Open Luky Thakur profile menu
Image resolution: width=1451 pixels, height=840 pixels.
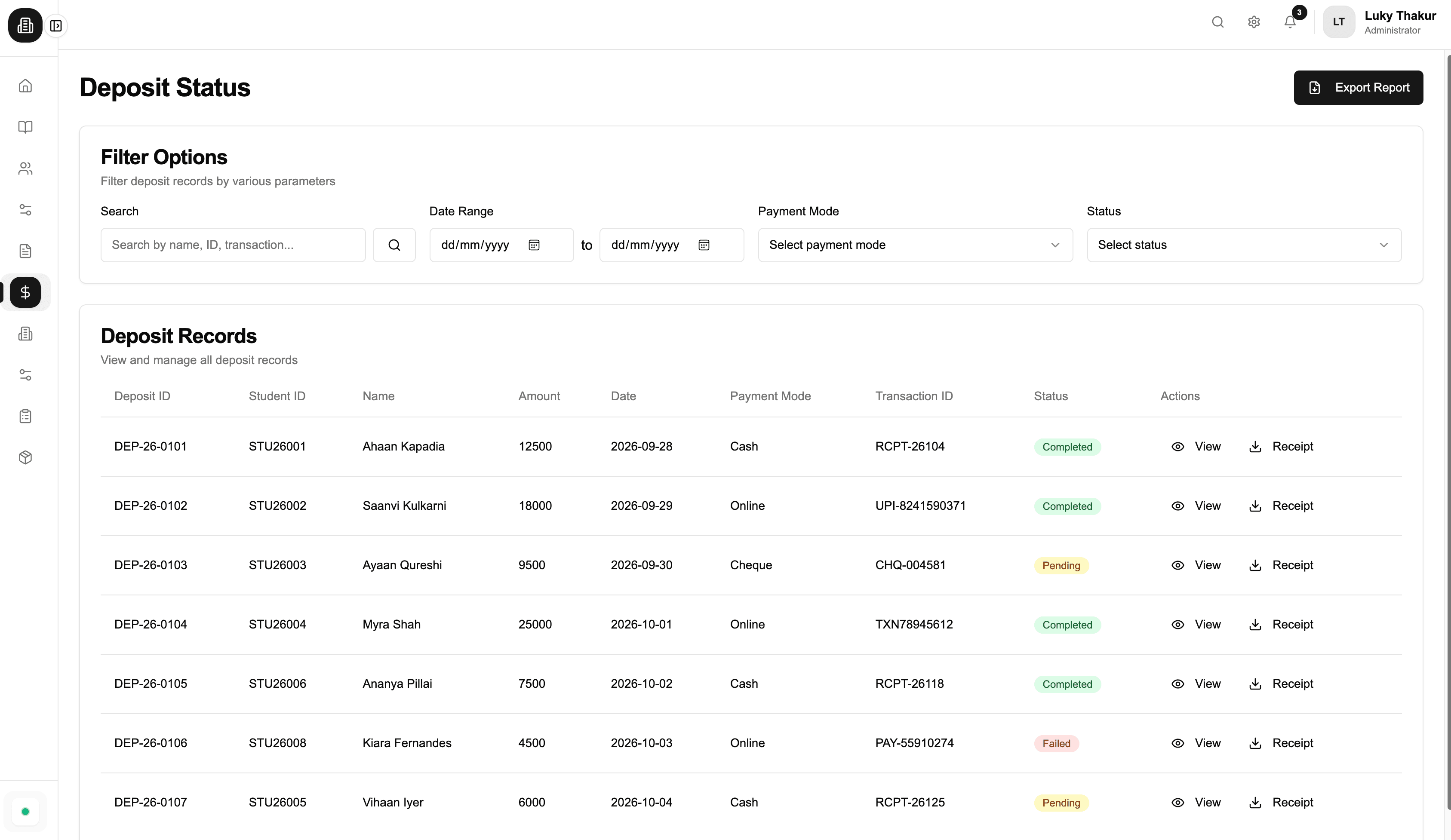click(x=1380, y=22)
